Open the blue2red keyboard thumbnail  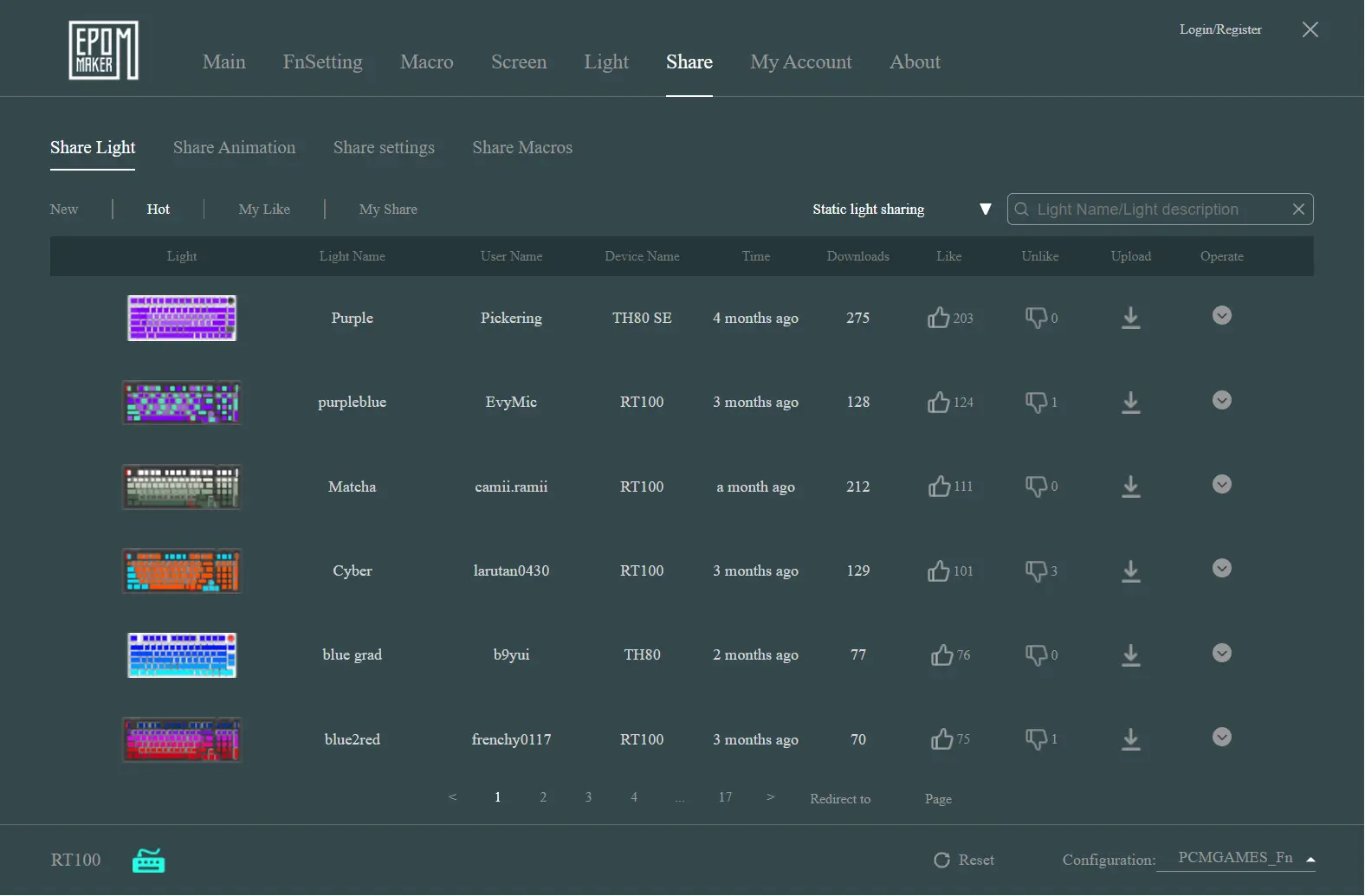pyautogui.click(x=182, y=739)
